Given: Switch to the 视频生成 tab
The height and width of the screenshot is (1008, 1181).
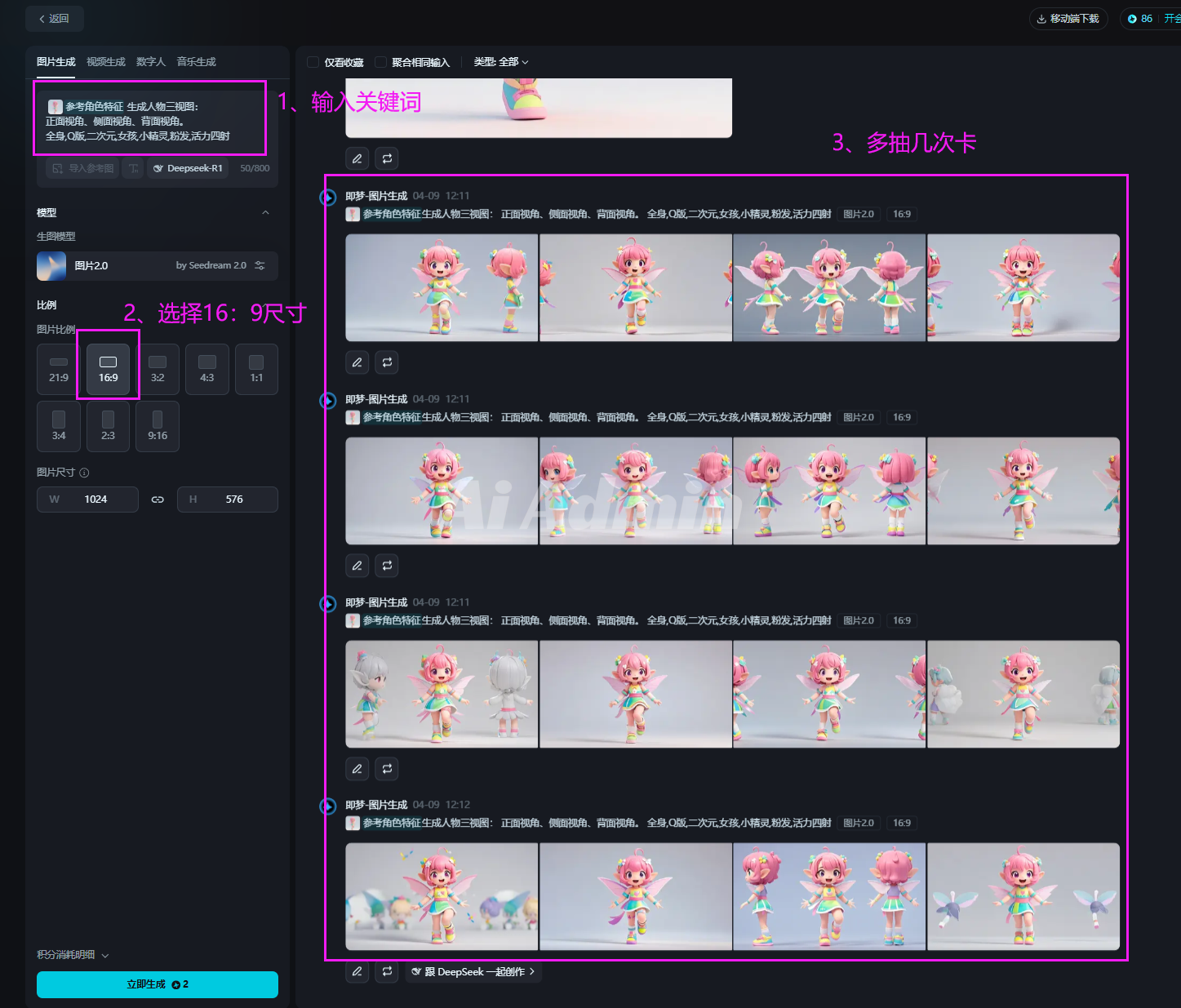Looking at the screenshot, I should [106, 62].
